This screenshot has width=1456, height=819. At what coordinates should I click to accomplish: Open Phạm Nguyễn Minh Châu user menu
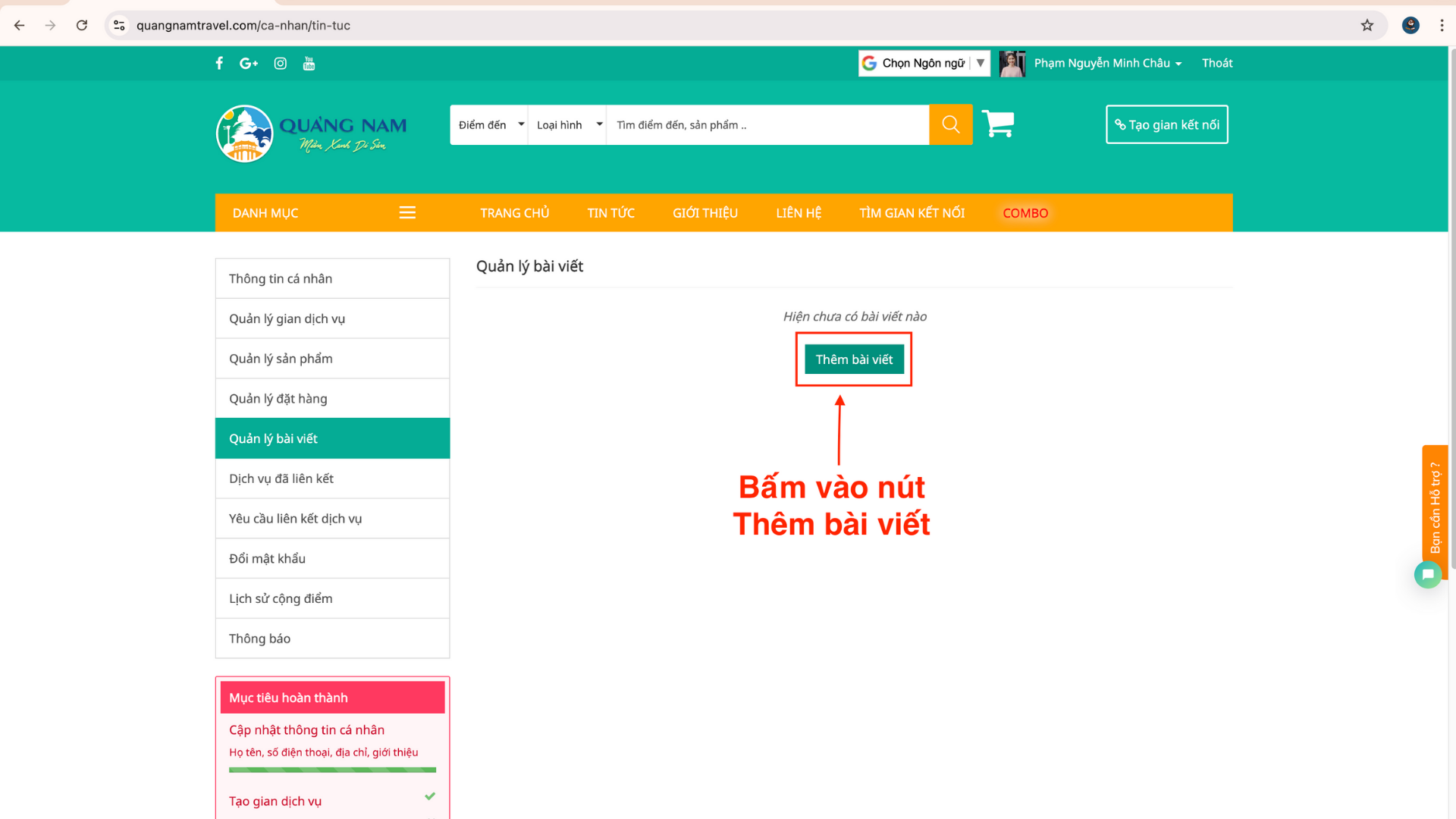(x=1106, y=63)
